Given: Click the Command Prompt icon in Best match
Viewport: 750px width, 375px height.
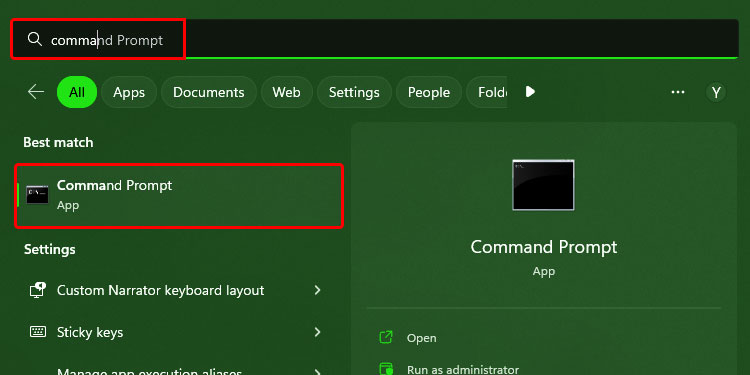Looking at the screenshot, I should 37,195.
